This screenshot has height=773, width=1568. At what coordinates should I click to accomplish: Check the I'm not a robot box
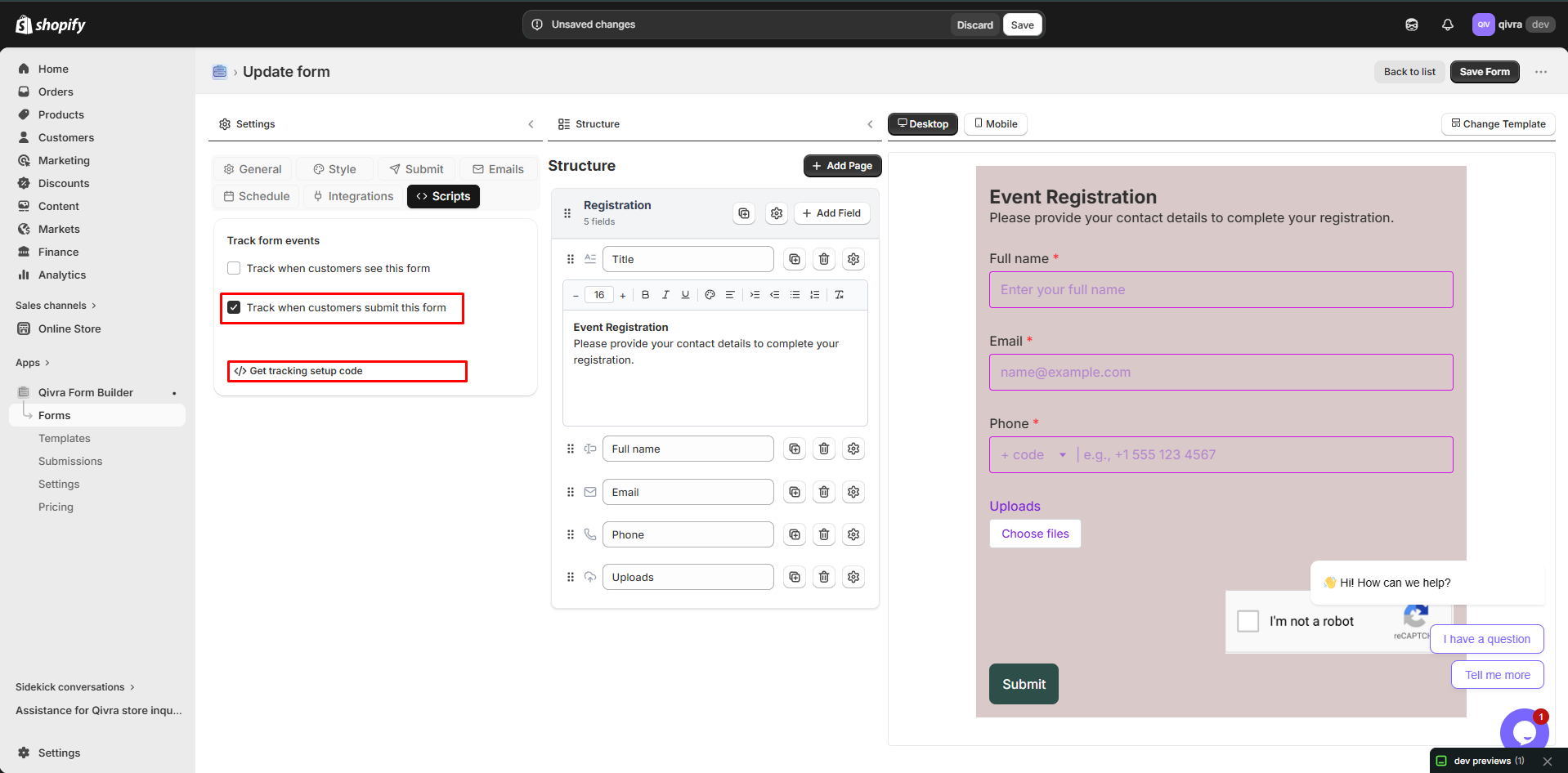1248,621
